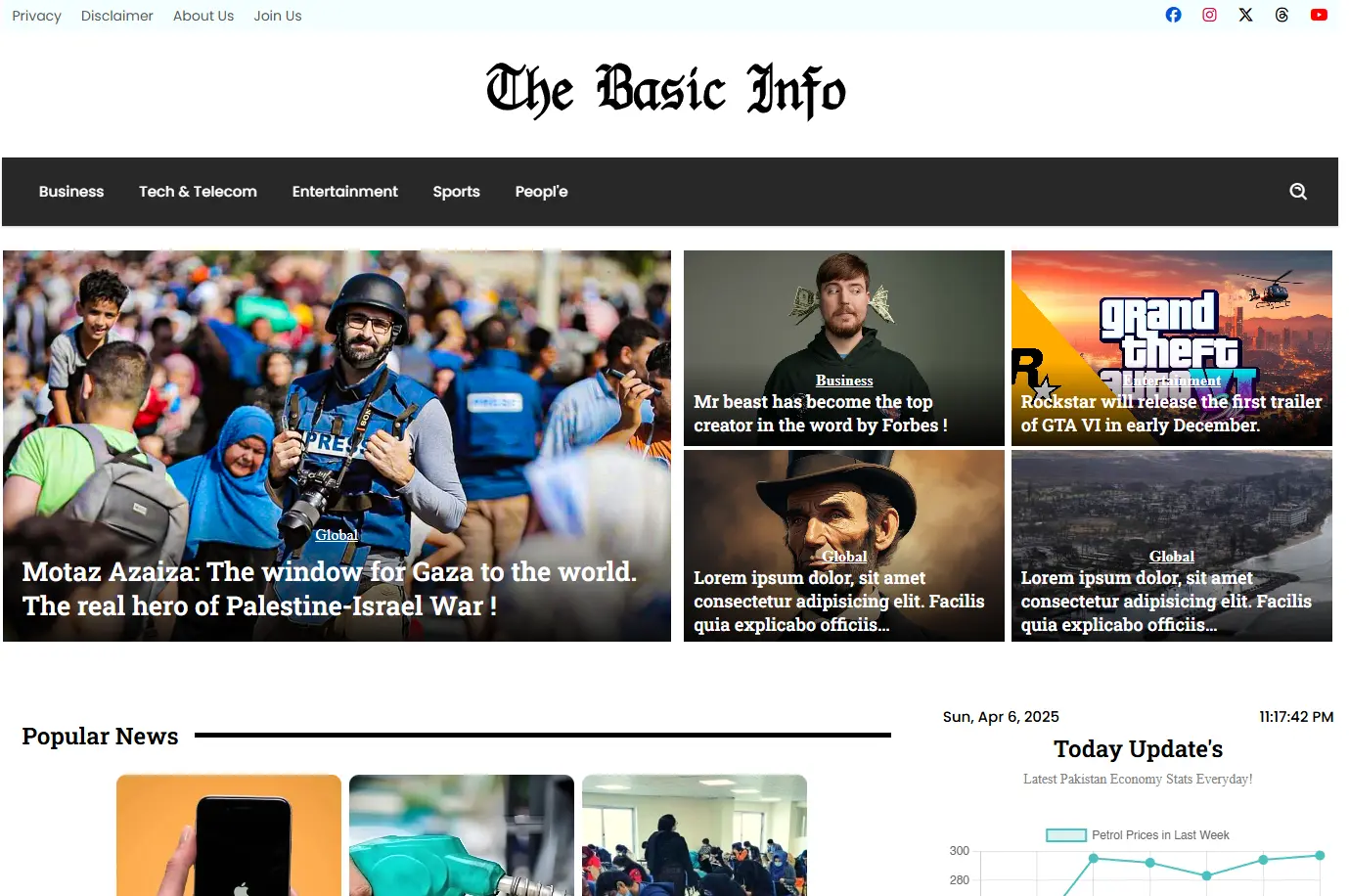Select Tech & Telecom in the navigation bar
Viewport: 1349px width, 896px height.
(198, 192)
